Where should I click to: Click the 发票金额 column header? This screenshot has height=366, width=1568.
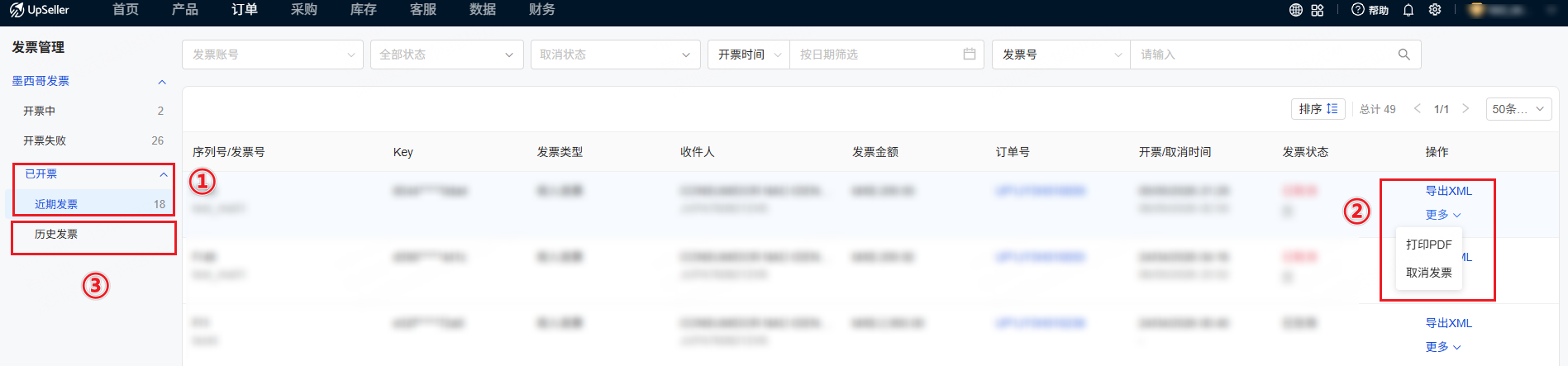[x=875, y=152]
